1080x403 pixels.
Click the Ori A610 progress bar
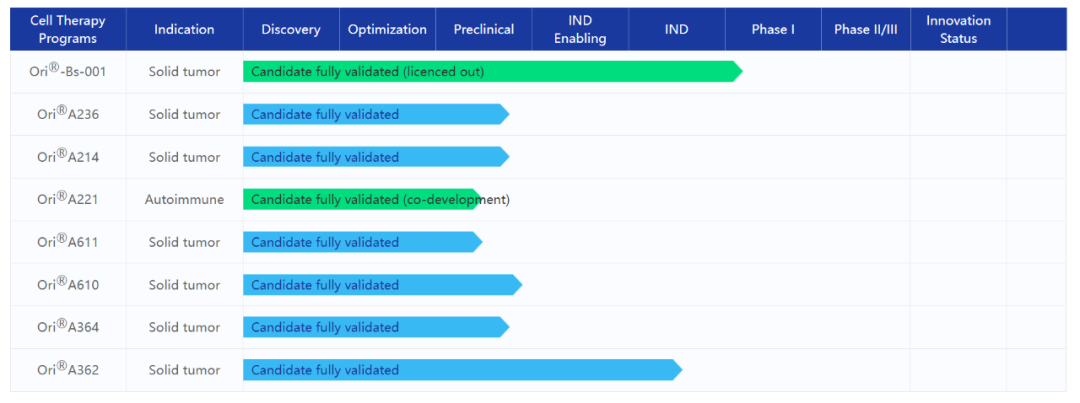[380, 285]
